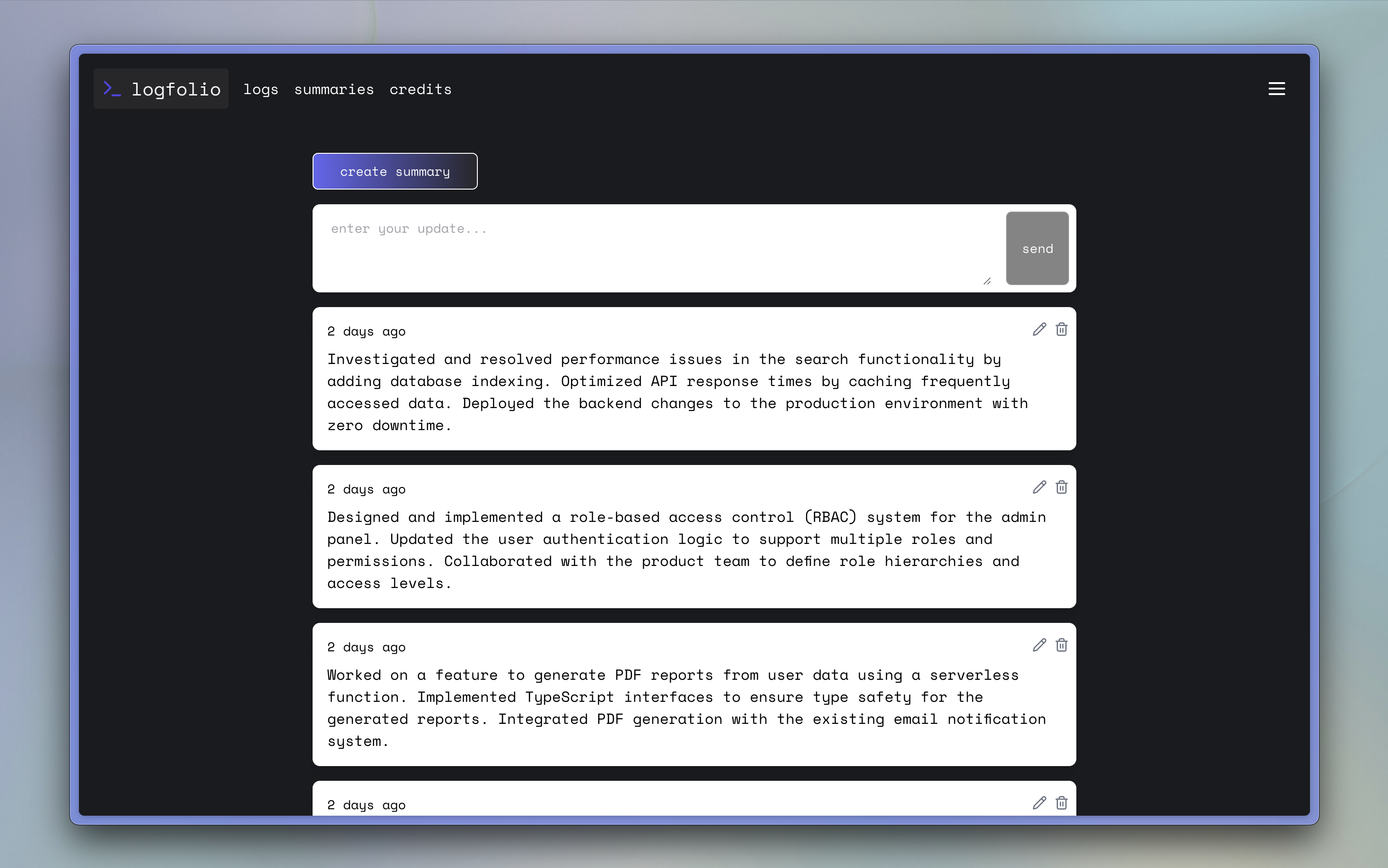Click the logfolio terminal prompt logo icon
Viewport: 1388px width, 868px height.
(112, 89)
